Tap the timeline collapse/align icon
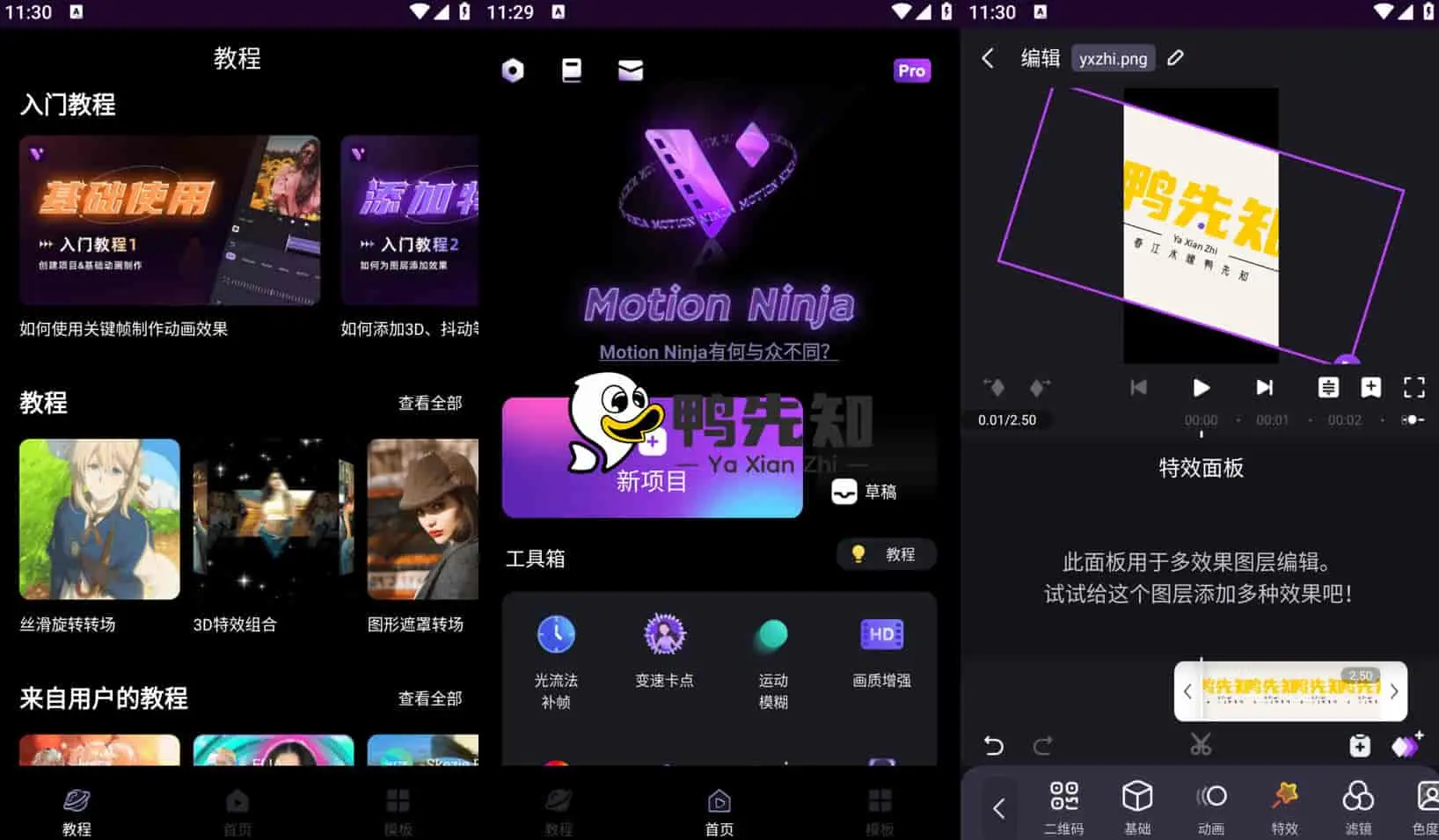The height and width of the screenshot is (840, 1439). 1328,387
